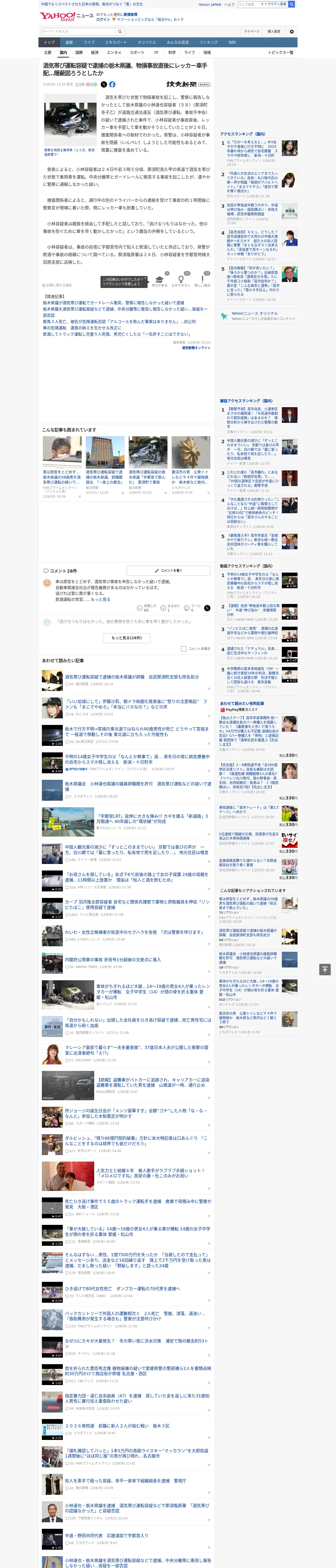Select ライブ tab in blue navigation bar

89,43
